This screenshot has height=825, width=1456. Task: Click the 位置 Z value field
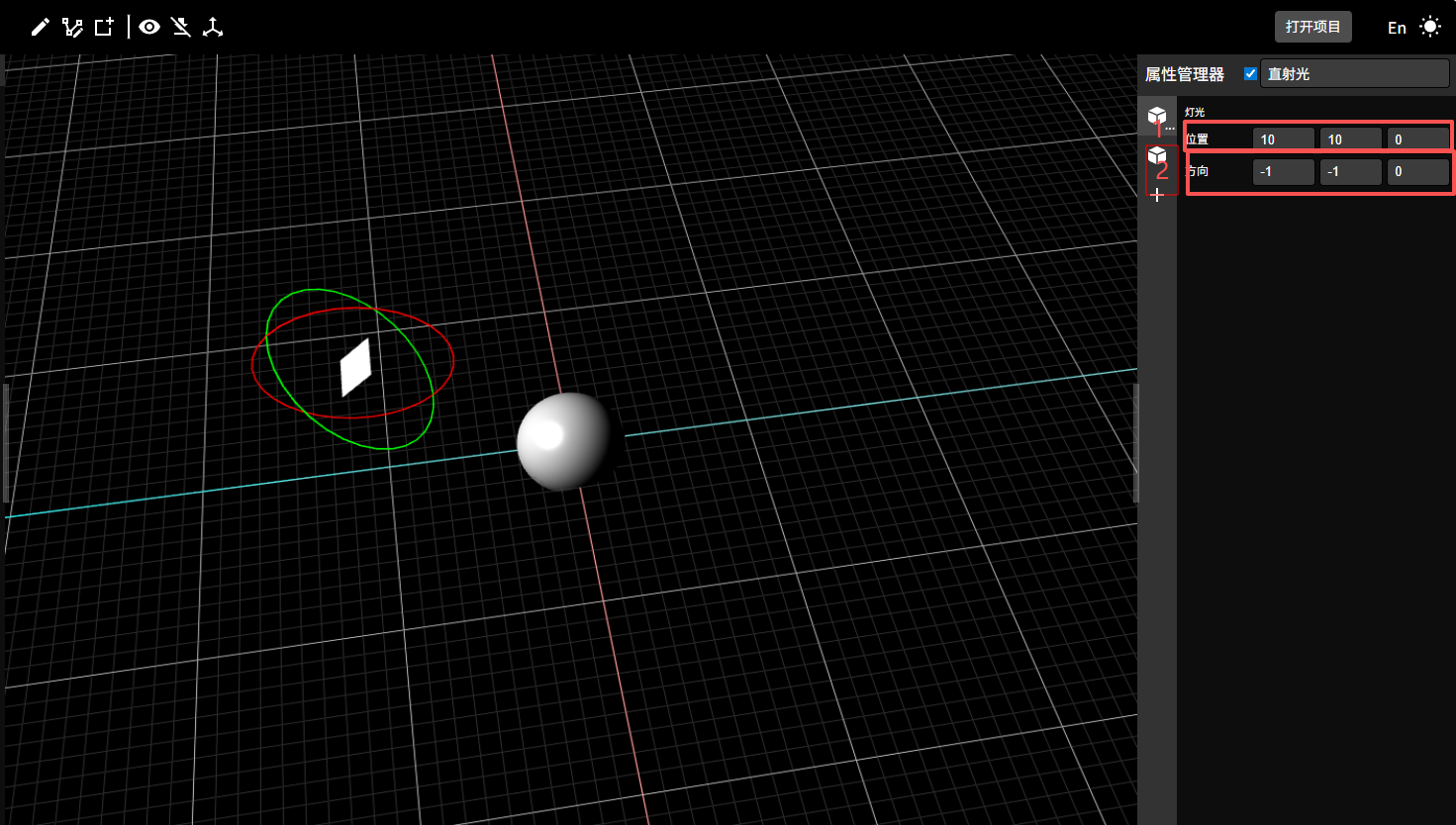(1418, 139)
